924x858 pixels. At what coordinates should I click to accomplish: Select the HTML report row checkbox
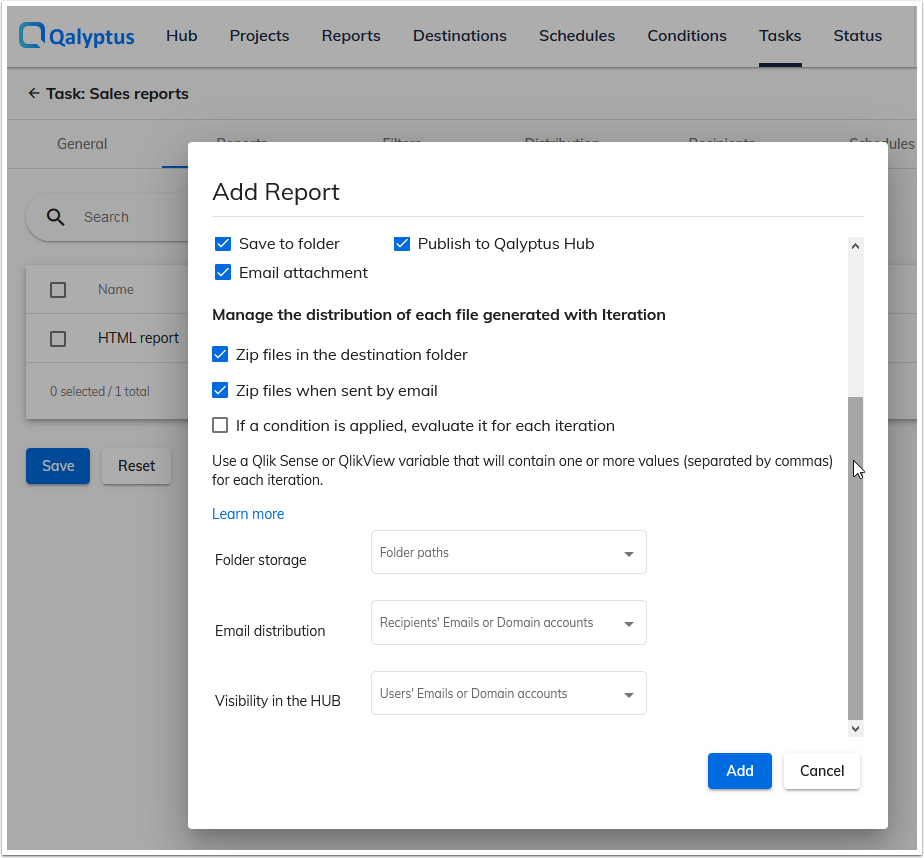[x=57, y=338]
